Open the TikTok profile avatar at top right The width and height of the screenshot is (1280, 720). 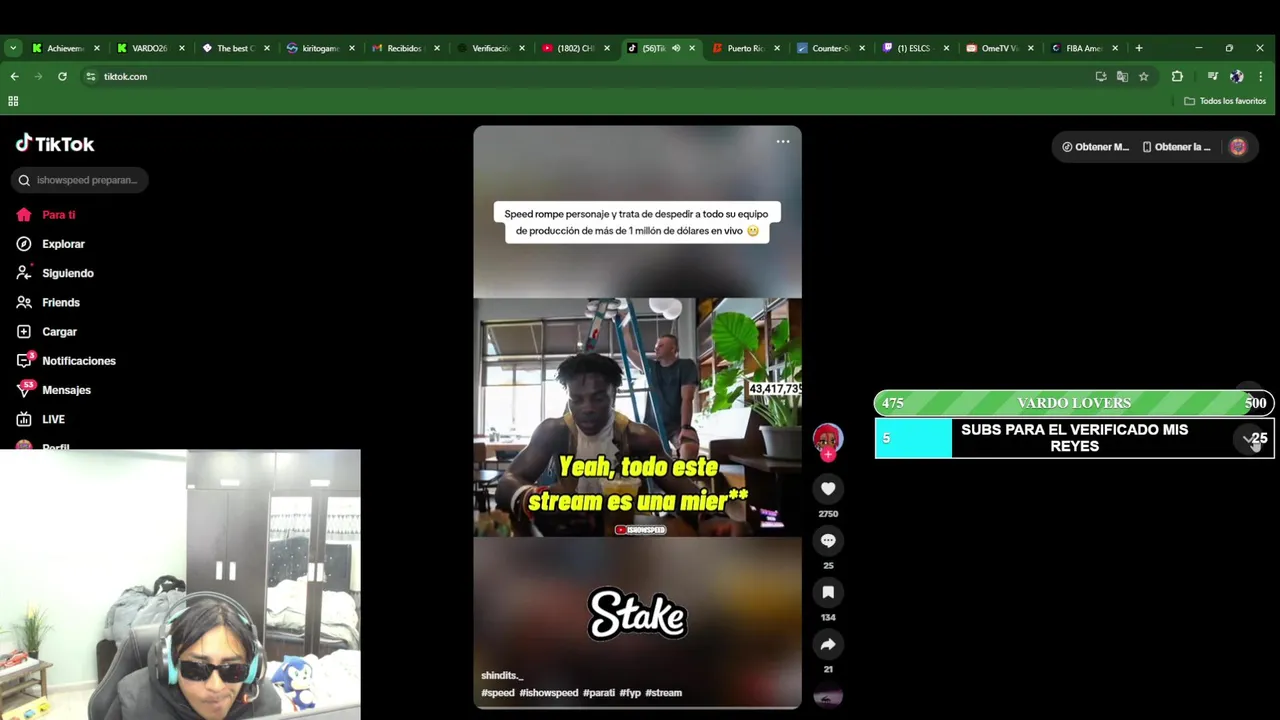[x=1238, y=147]
